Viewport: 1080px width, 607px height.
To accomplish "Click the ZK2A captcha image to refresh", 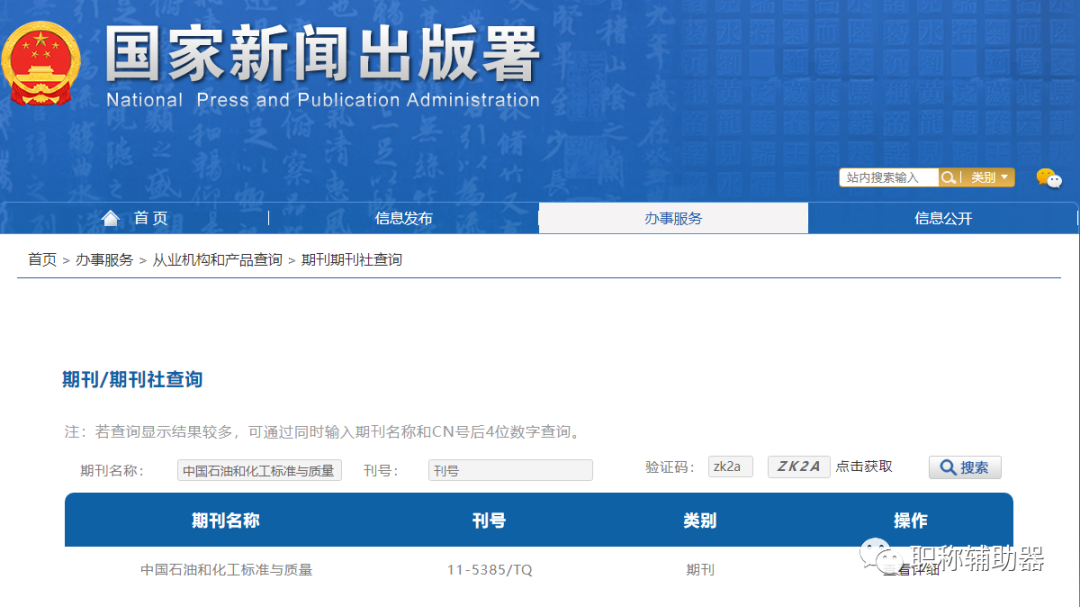I will click(x=798, y=467).
